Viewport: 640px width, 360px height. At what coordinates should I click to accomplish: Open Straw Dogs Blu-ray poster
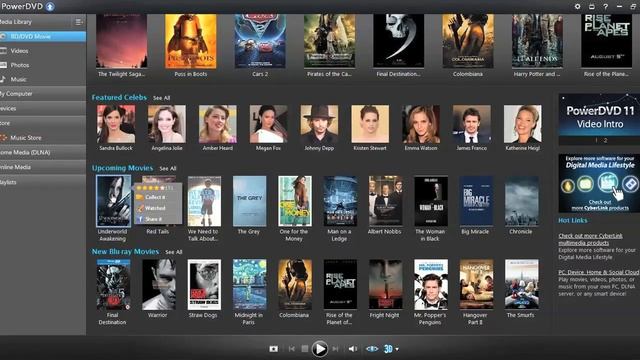(204, 284)
